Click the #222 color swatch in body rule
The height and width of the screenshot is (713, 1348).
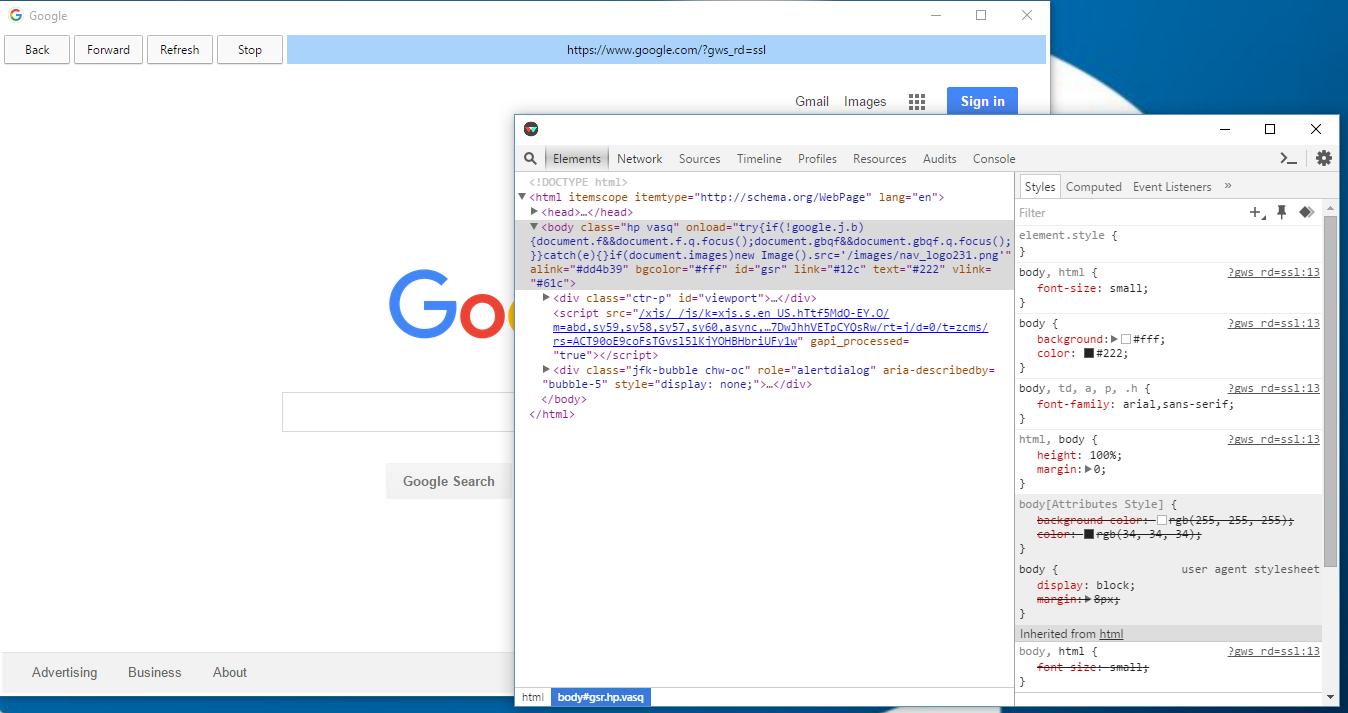[1089, 353]
